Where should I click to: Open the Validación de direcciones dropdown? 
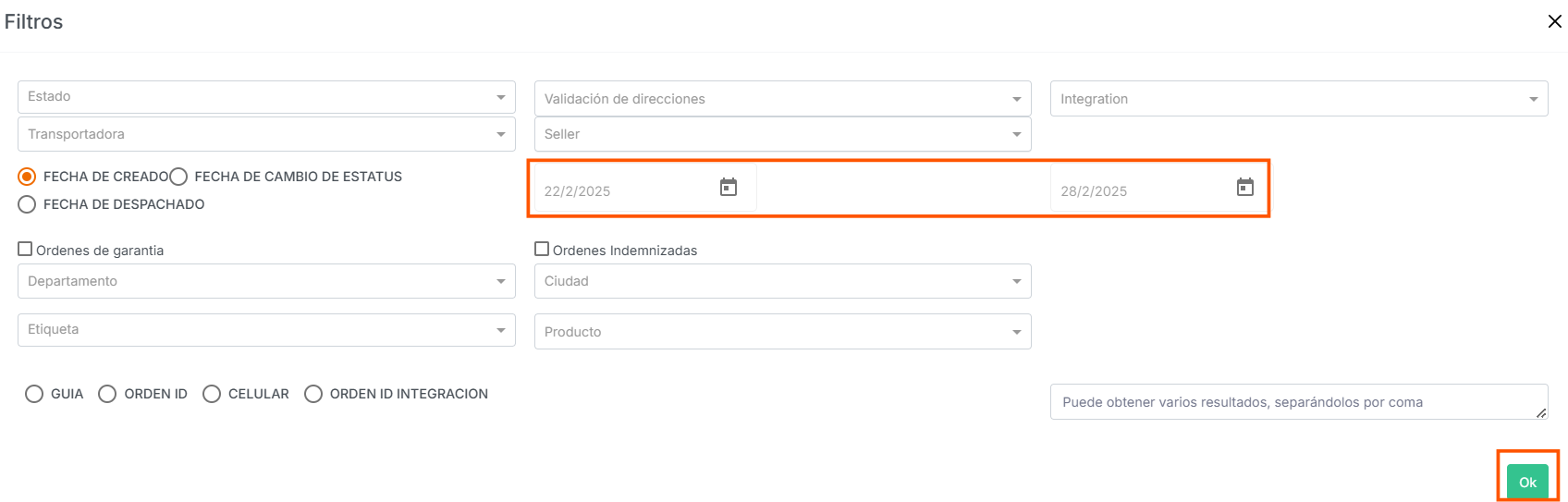coord(783,99)
